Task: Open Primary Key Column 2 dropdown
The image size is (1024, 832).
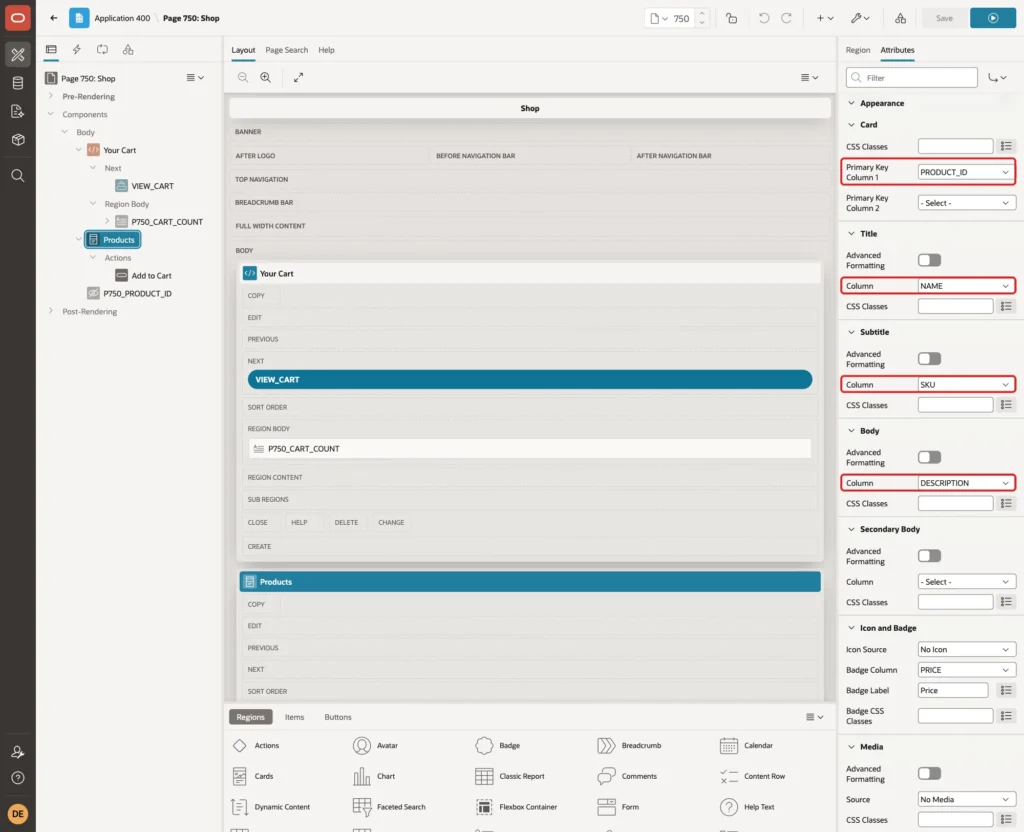Action: (x=966, y=202)
